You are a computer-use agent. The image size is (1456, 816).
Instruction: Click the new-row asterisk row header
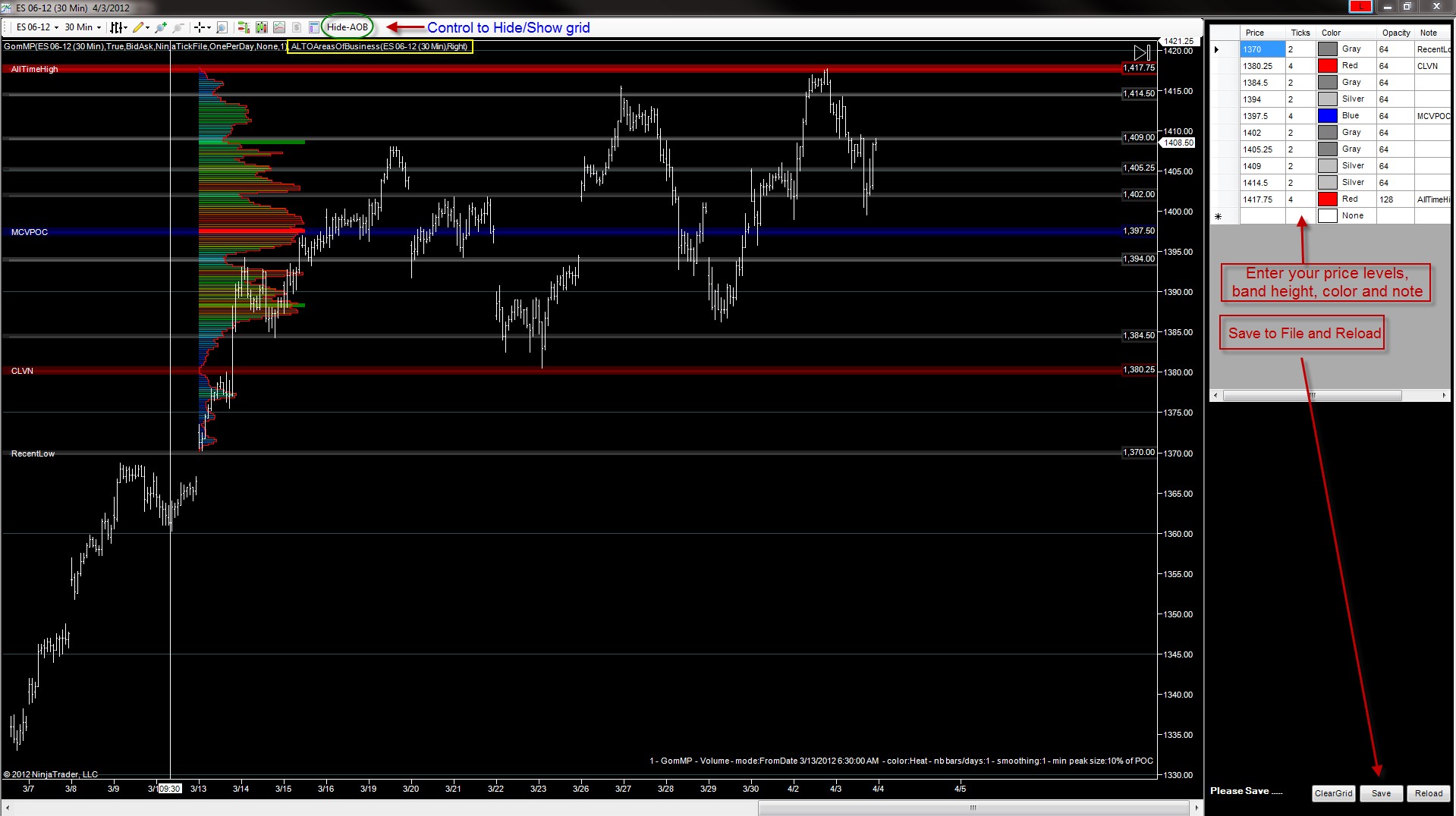(x=1225, y=216)
